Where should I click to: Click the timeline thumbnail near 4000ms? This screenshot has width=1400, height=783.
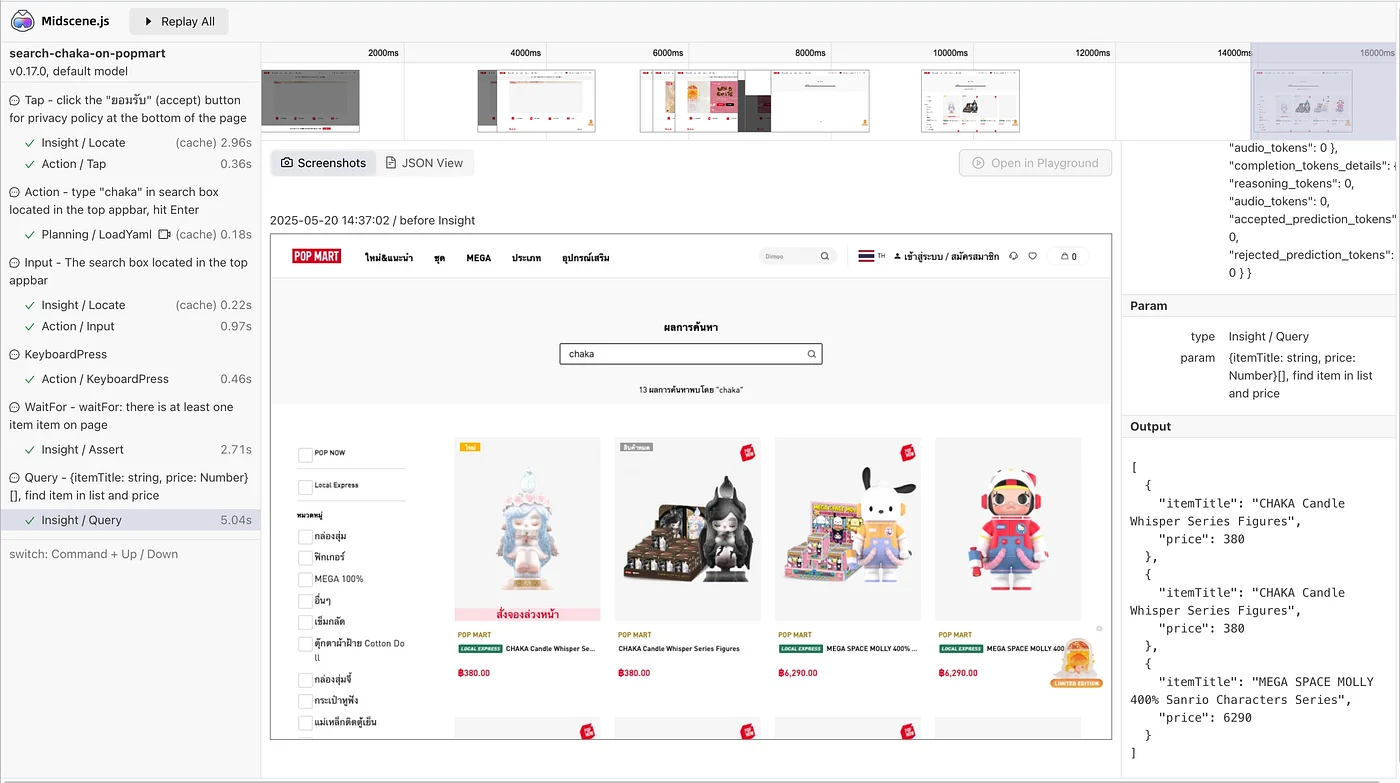(536, 100)
